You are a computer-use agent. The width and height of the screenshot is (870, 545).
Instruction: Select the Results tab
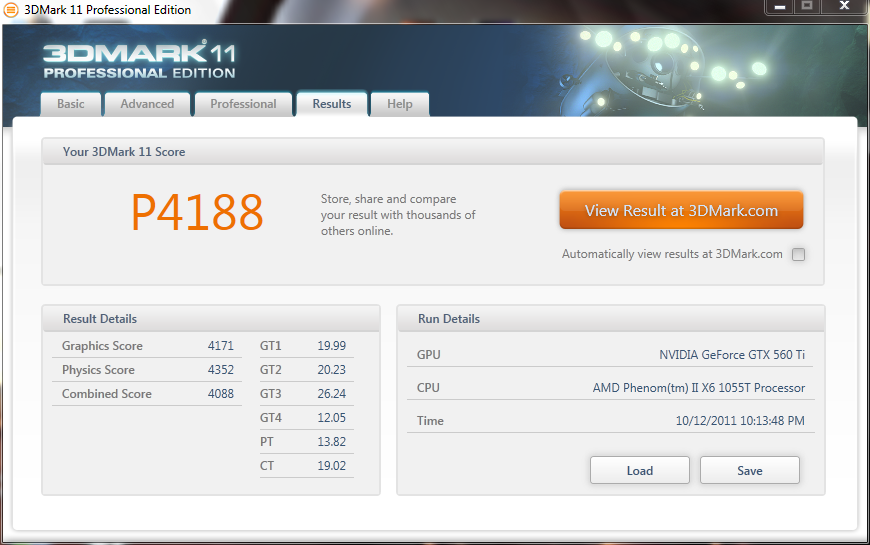pos(332,104)
